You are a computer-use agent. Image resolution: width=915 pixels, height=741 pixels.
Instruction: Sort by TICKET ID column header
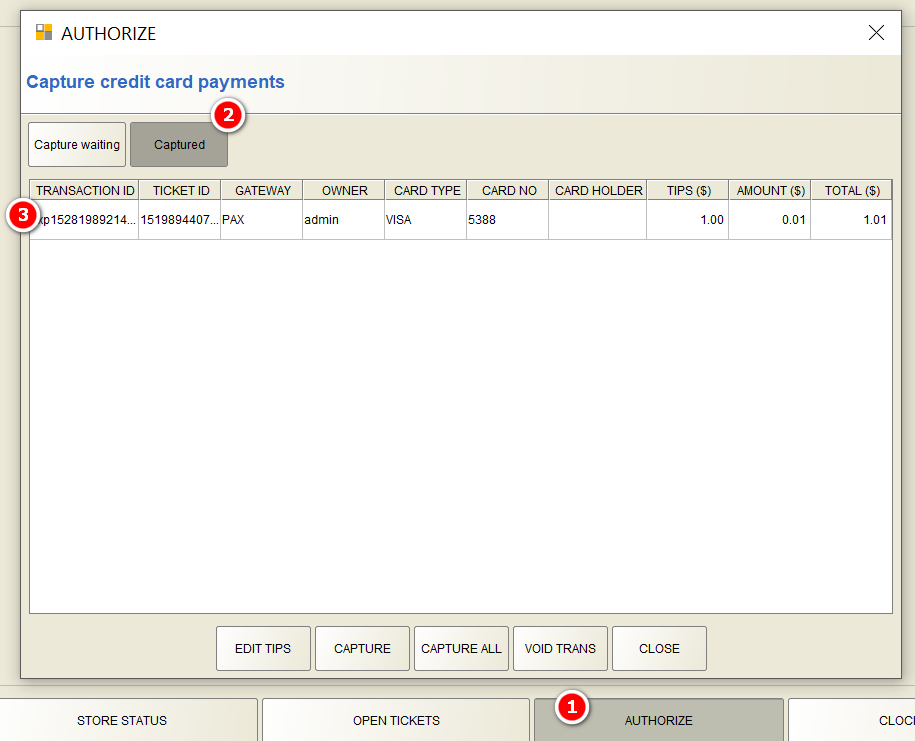point(180,191)
